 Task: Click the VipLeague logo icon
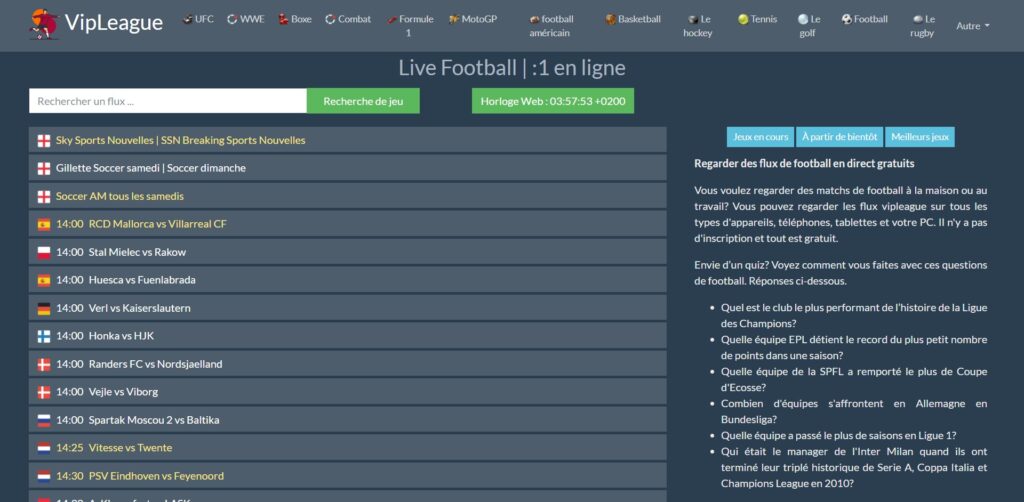pyautogui.click(x=44, y=24)
